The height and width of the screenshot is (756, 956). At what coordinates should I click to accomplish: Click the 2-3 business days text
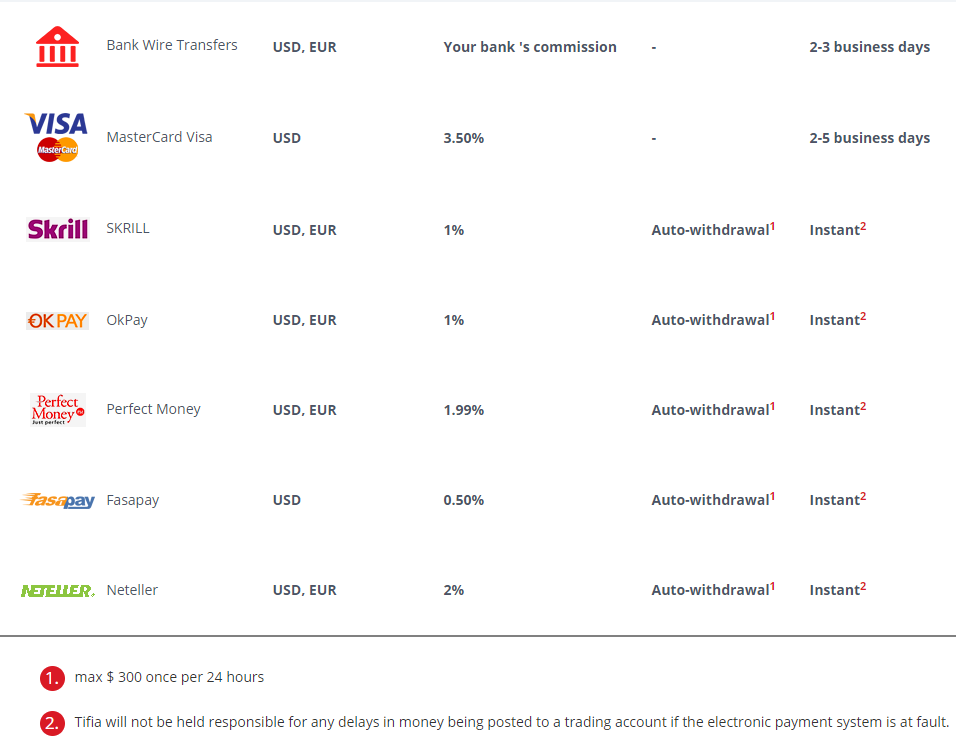click(x=870, y=47)
